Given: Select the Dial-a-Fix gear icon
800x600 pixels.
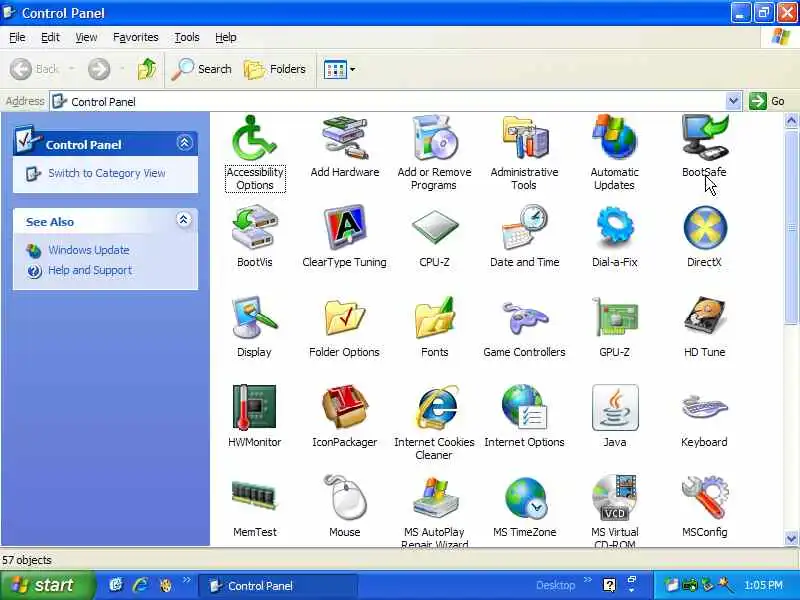Looking at the screenshot, I should [614, 228].
